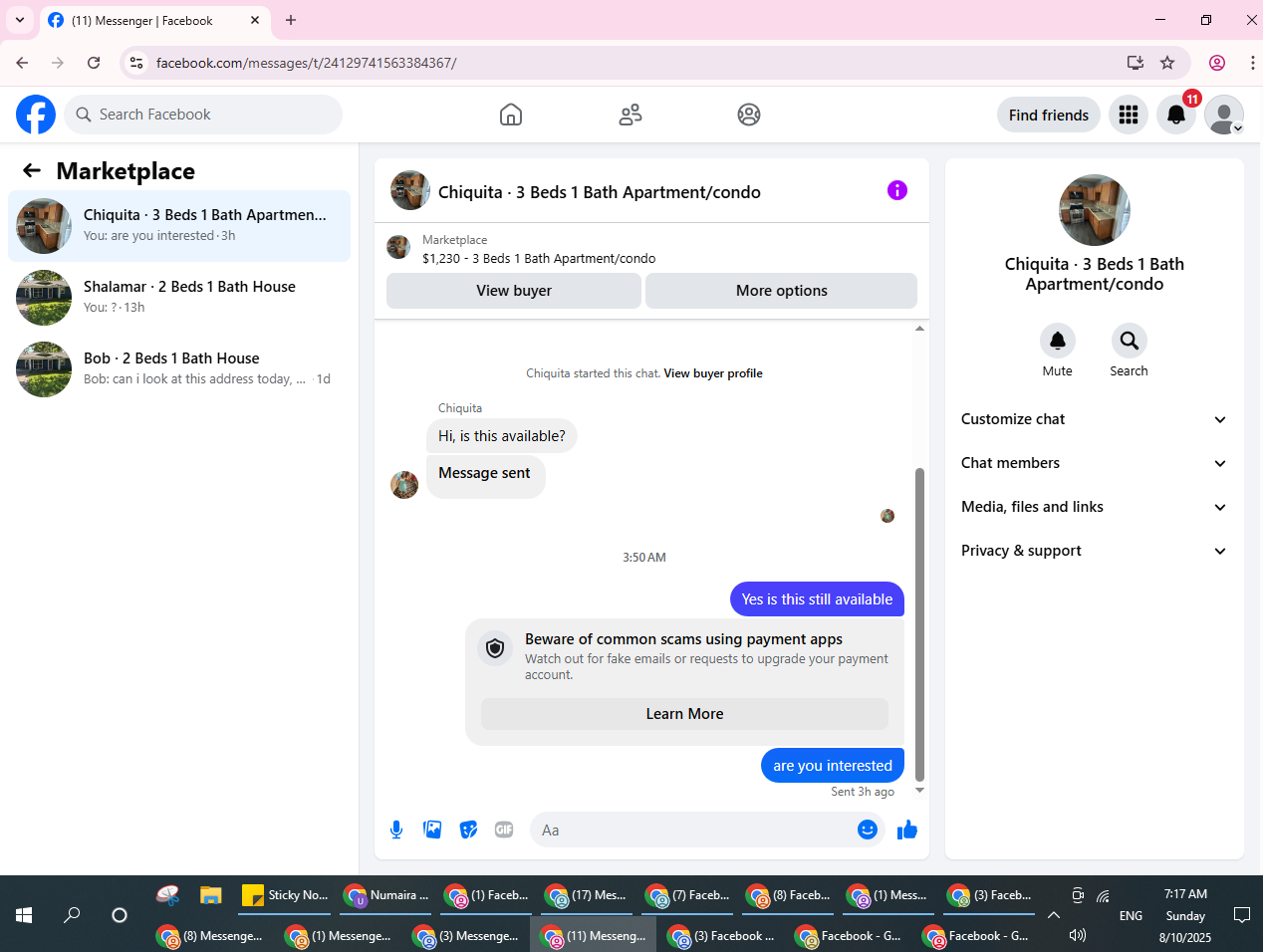The width and height of the screenshot is (1263, 952).
Task: Open Sticky Notes taskbar item
Action: coord(286,894)
